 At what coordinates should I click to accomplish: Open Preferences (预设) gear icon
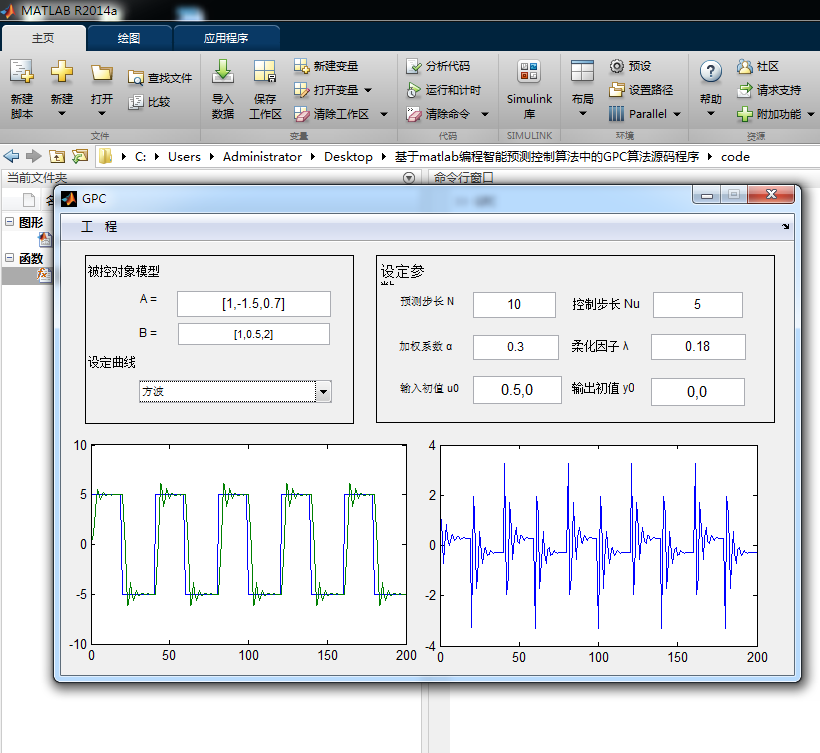tap(617, 66)
